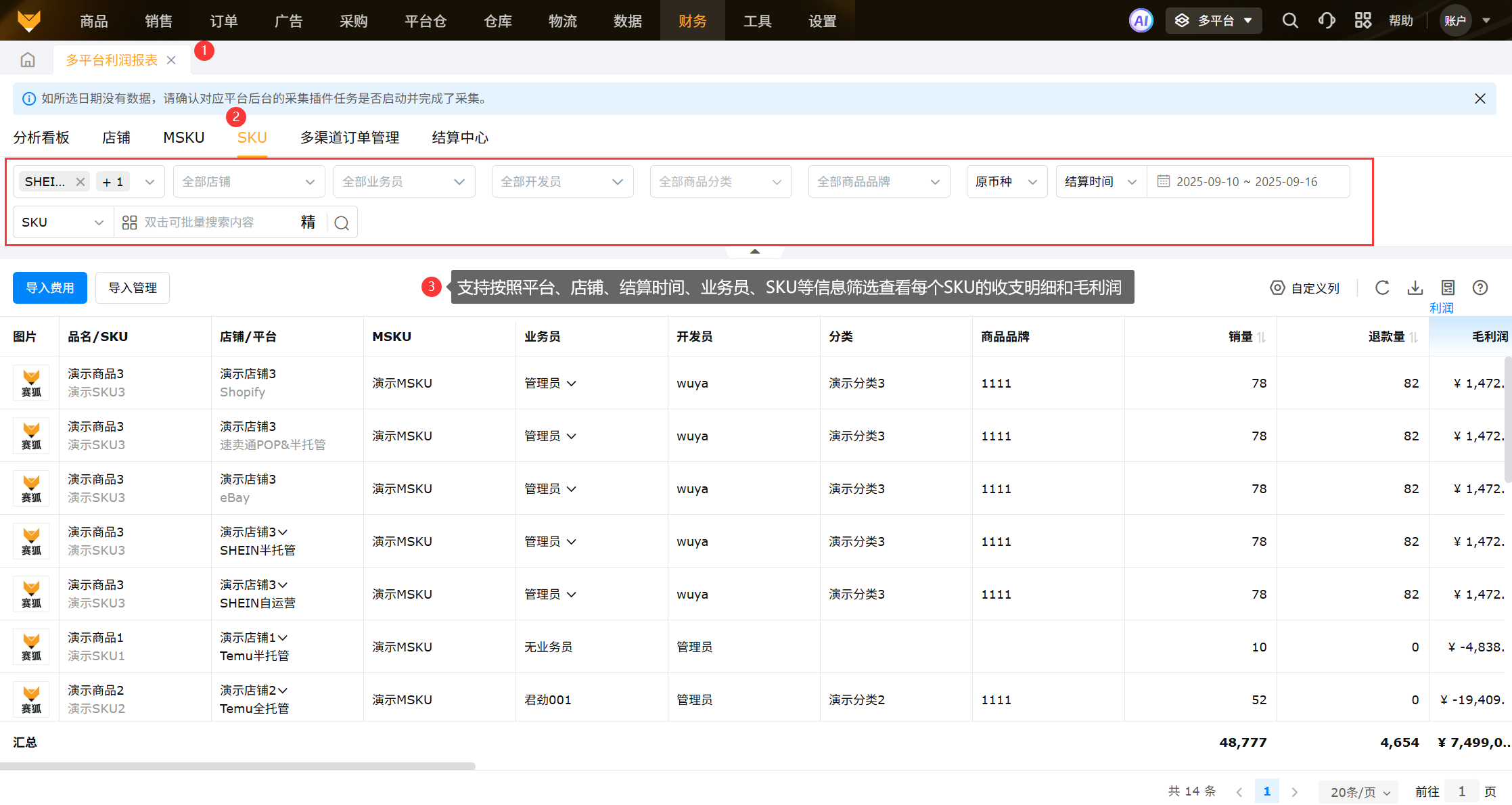The image size is (1512, 805).
Task: Click the horizontal table scrollbar
Action: [237, 766]
